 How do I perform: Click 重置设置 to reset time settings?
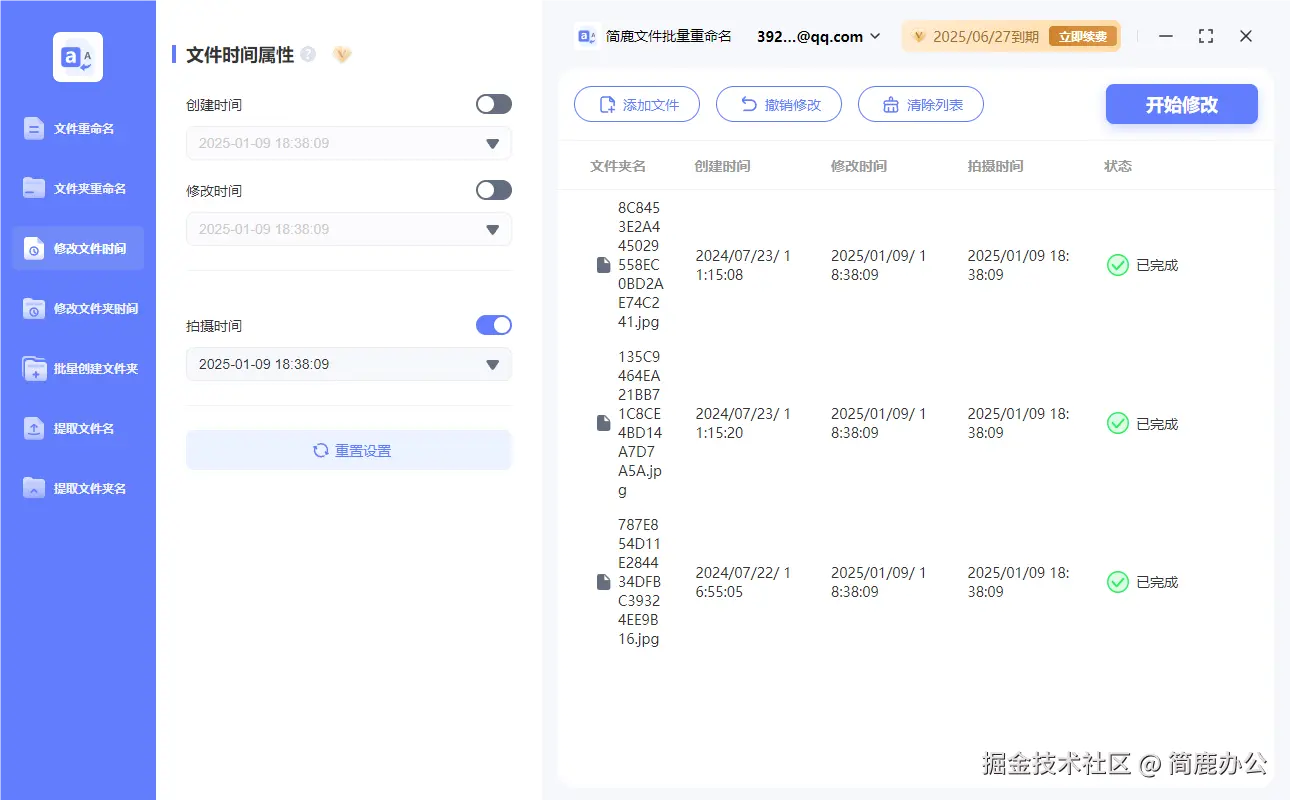tap(348, 450)
